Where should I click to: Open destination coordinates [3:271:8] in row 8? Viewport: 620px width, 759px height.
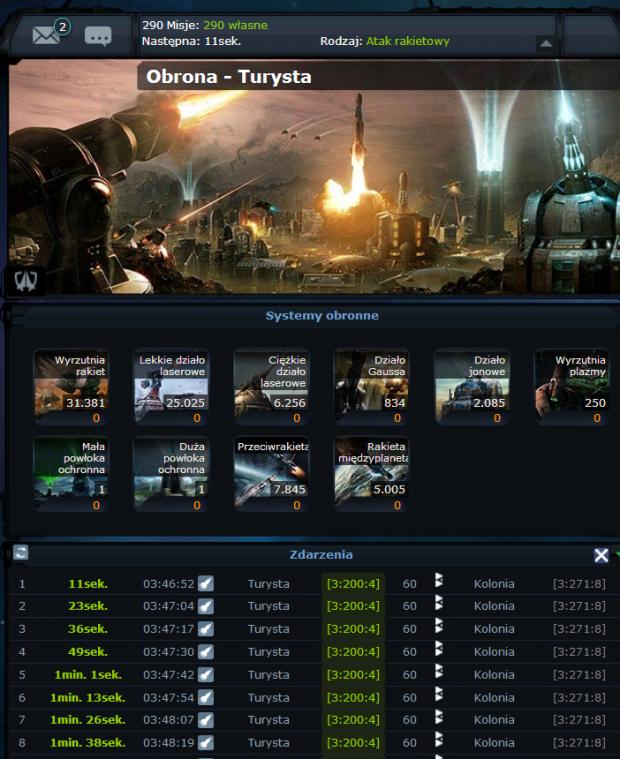(579, 743)
